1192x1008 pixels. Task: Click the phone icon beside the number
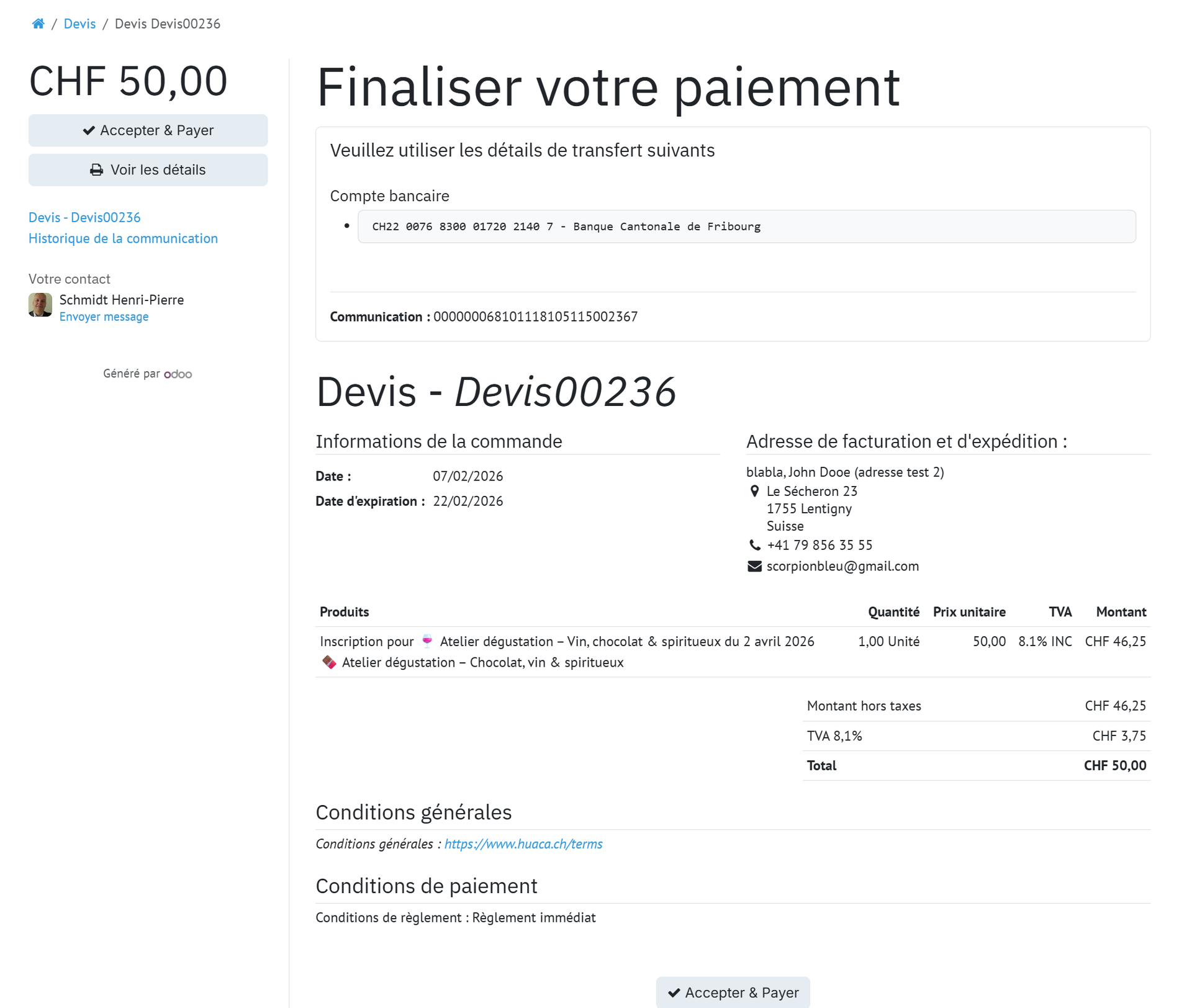[754, 545]
